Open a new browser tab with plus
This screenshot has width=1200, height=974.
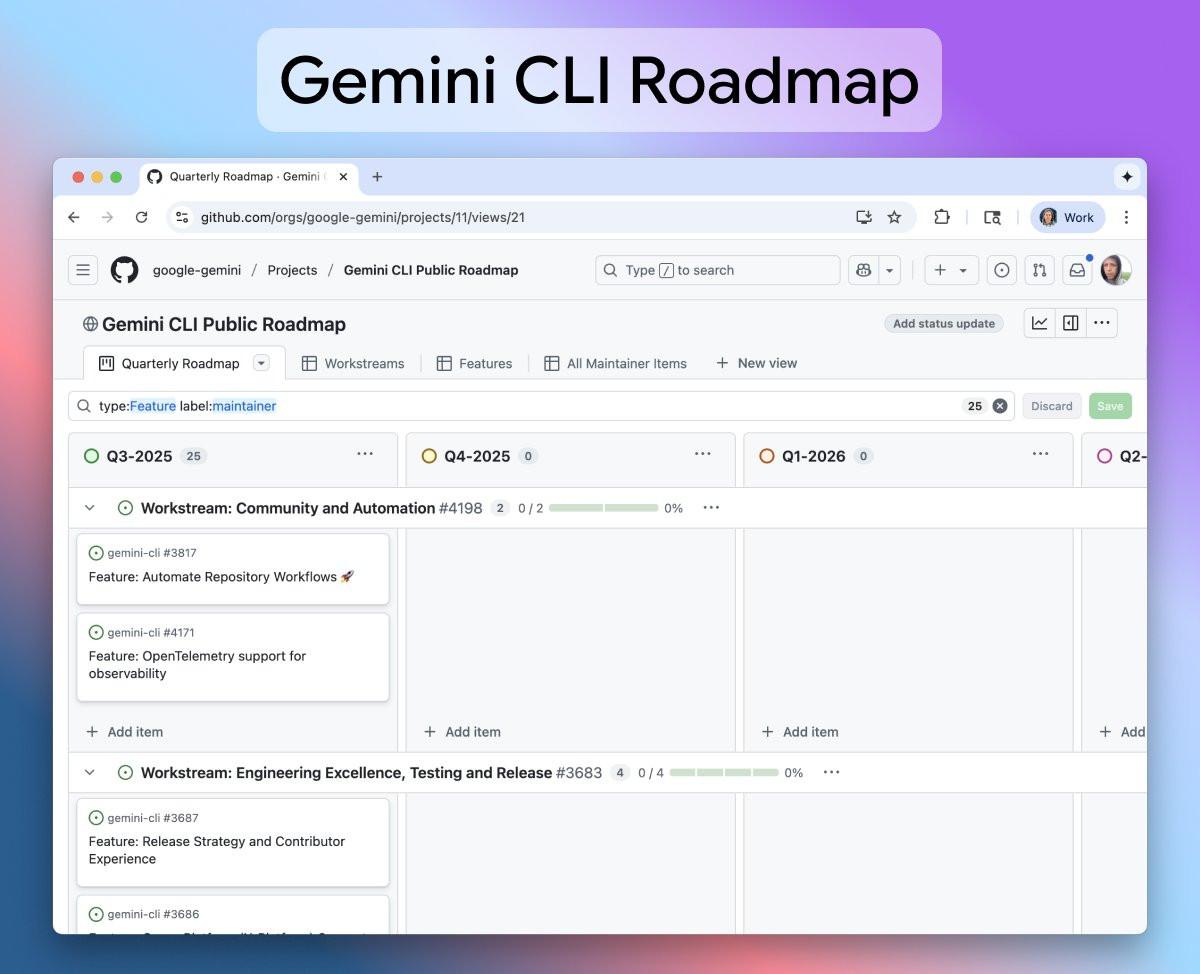coord(377,177)
